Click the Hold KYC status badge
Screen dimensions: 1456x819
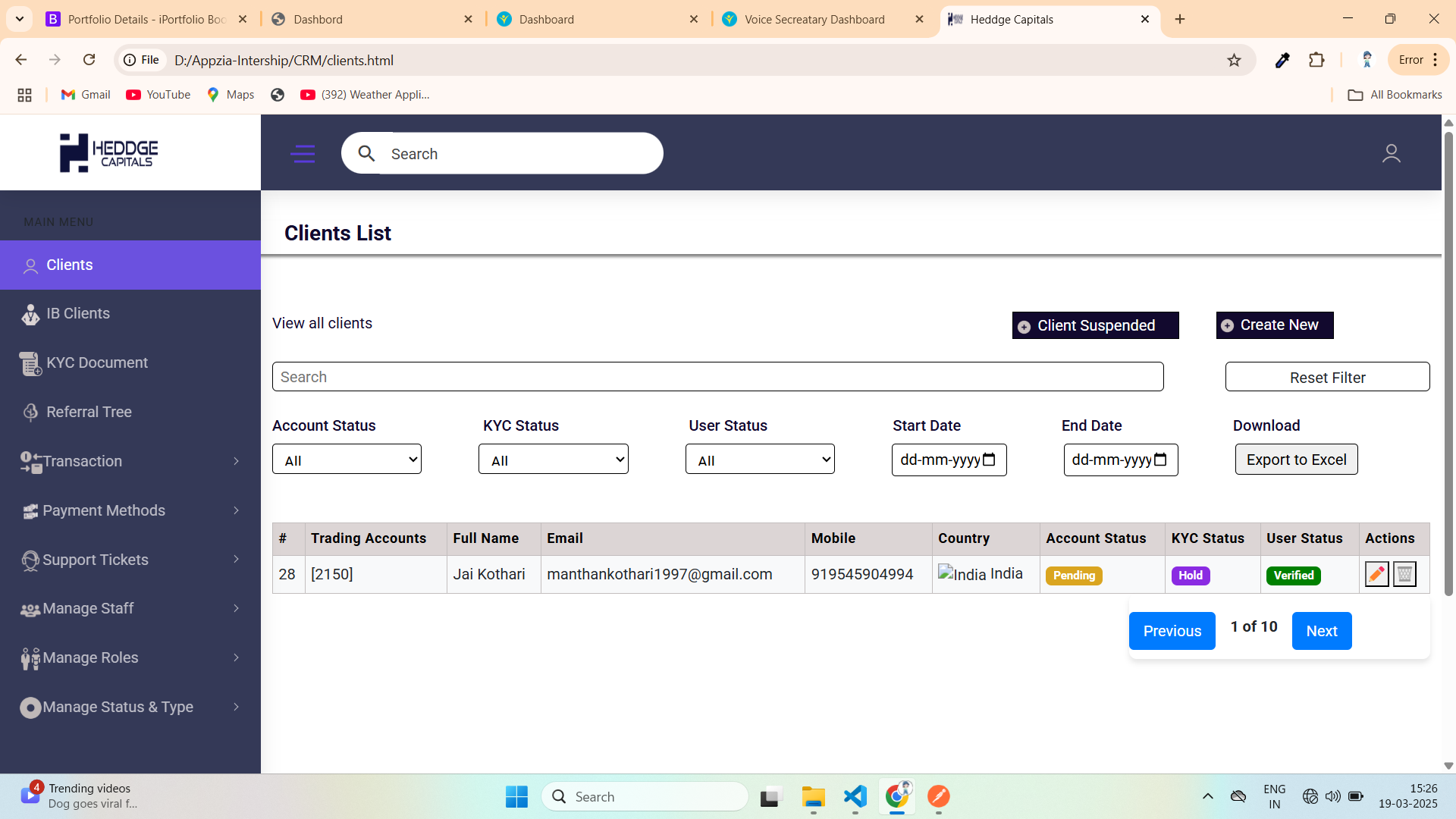[x=1191, y=576]
